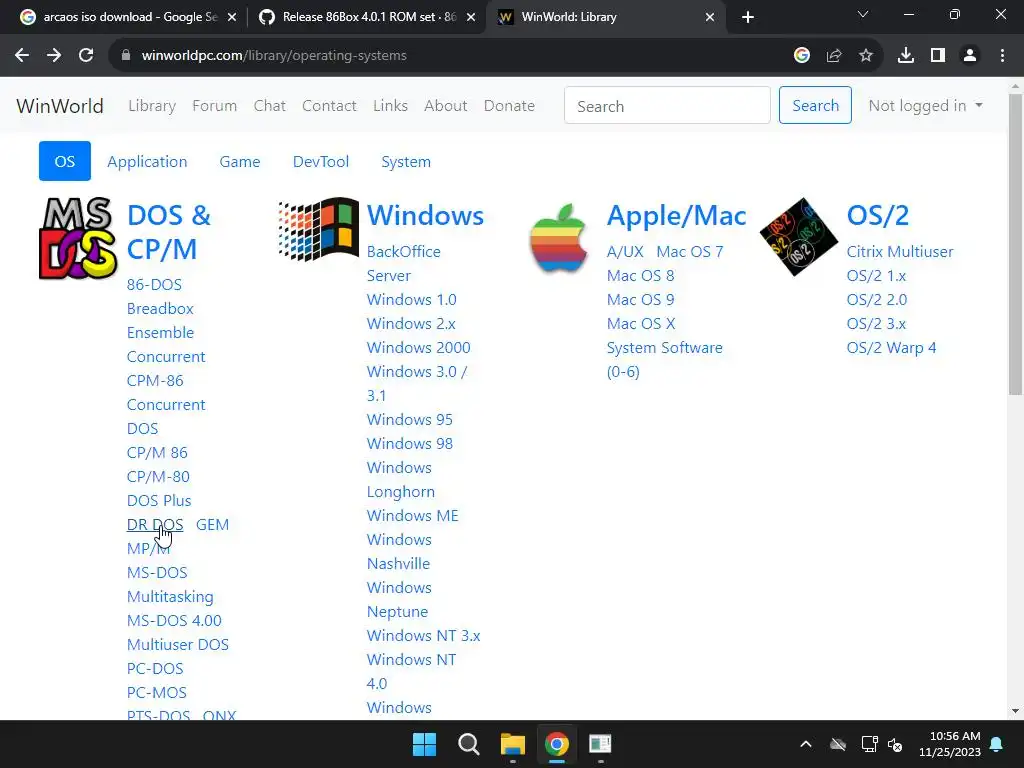Open the DR DOS link
Image resolution: width=1024 pixels, height=768 pixels.
click(155, 524)
